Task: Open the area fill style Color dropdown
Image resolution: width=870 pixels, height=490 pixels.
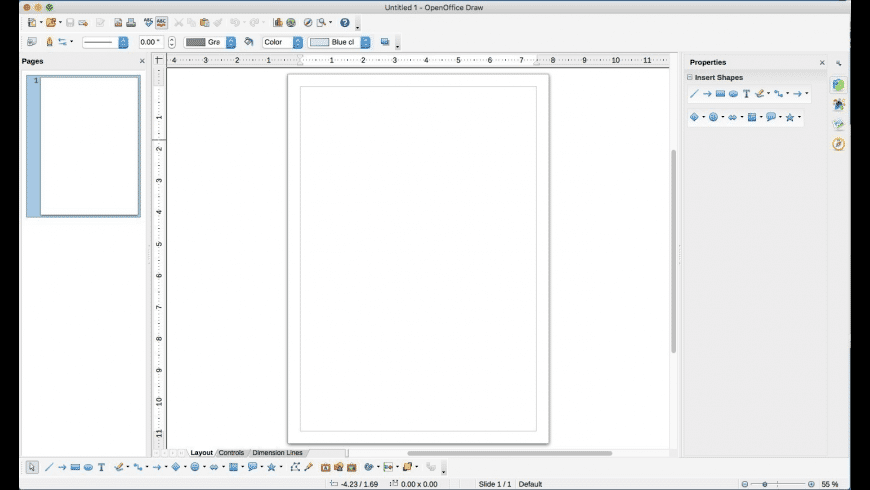Action: 283,42
